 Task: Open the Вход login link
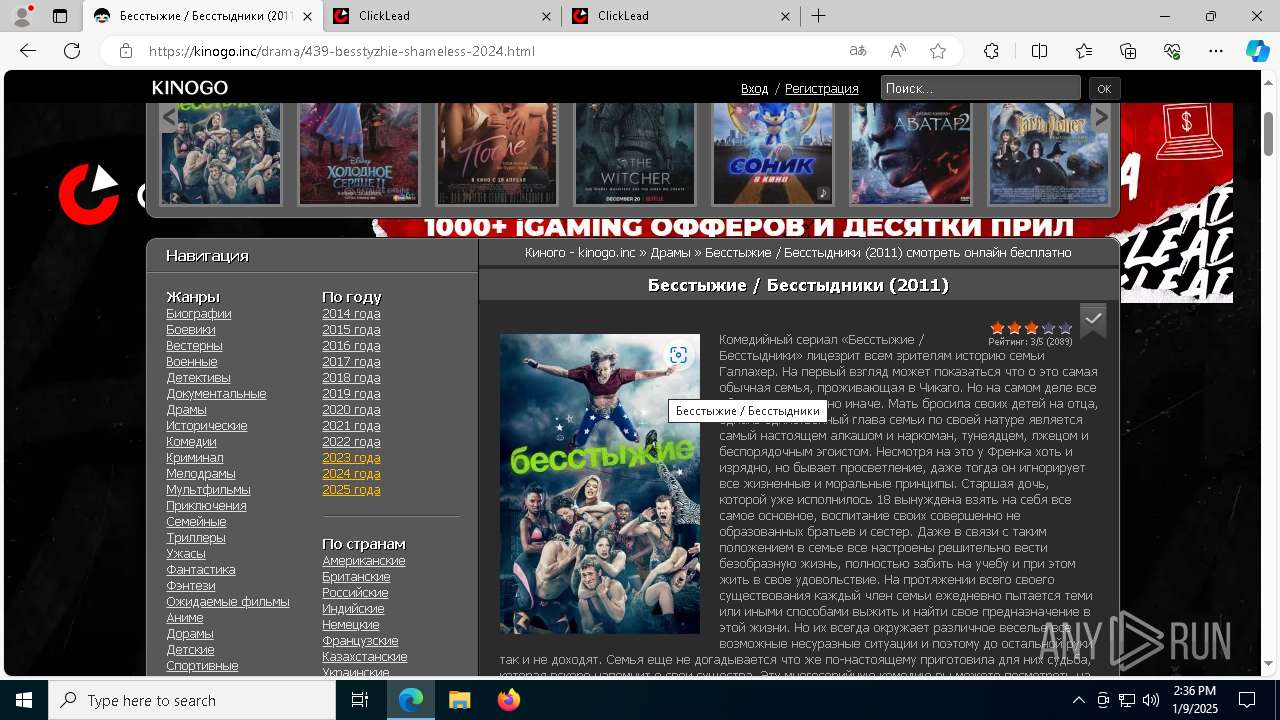[x=754, y=89]
